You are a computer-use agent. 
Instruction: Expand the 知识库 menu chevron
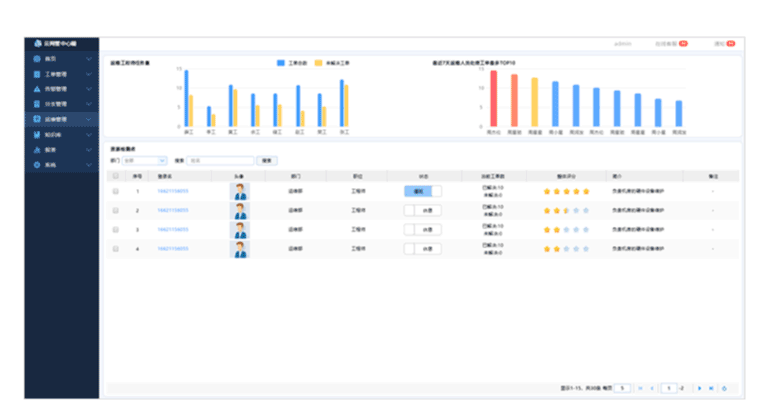pos(89,135)
